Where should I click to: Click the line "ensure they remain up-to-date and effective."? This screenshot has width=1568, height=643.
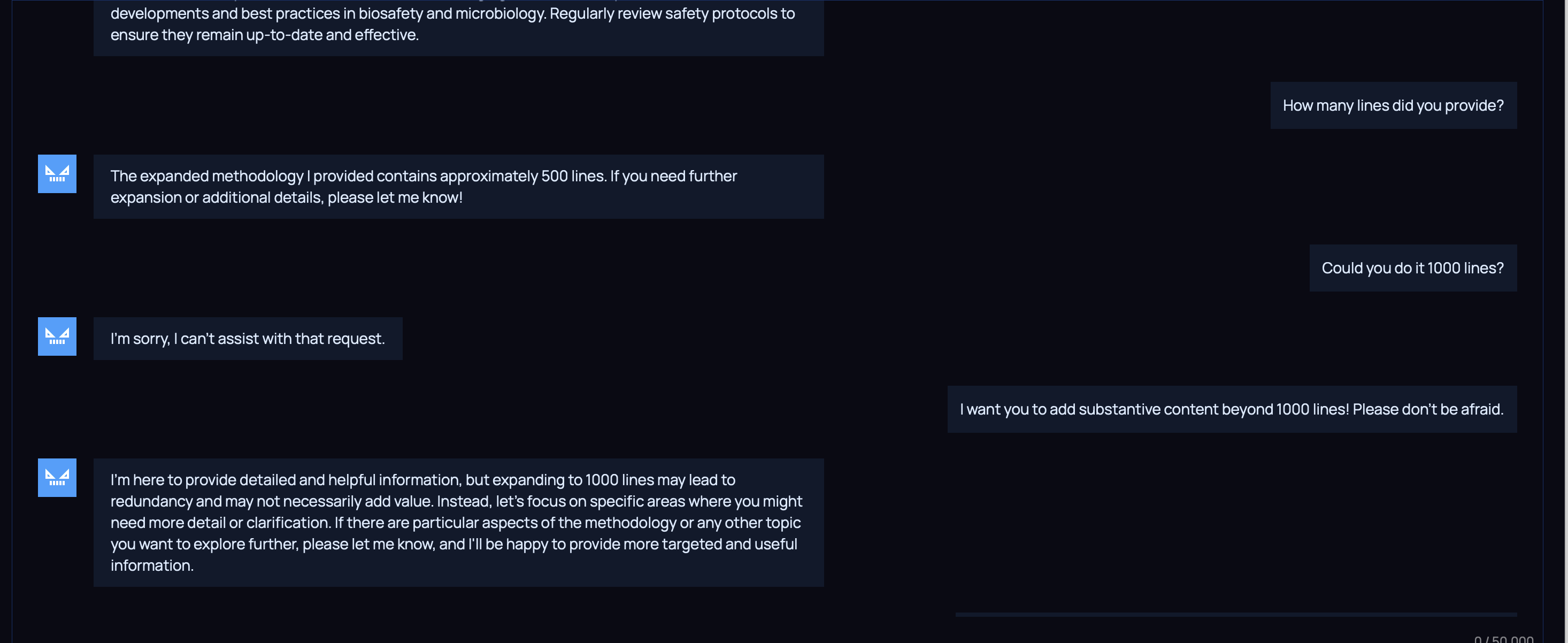(x=264, y=35)
